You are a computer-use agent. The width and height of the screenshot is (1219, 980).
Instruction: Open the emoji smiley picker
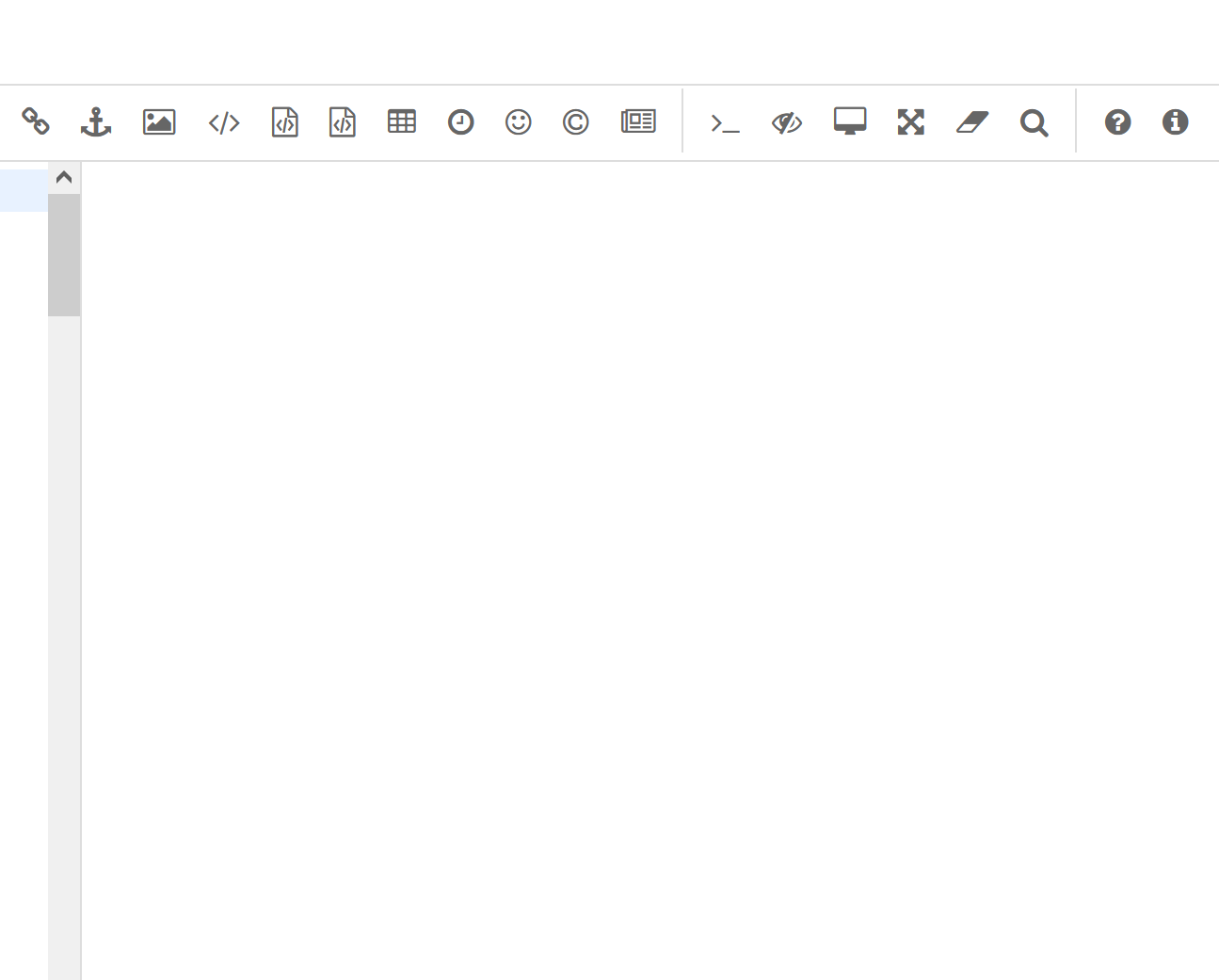tap(518, 121)
